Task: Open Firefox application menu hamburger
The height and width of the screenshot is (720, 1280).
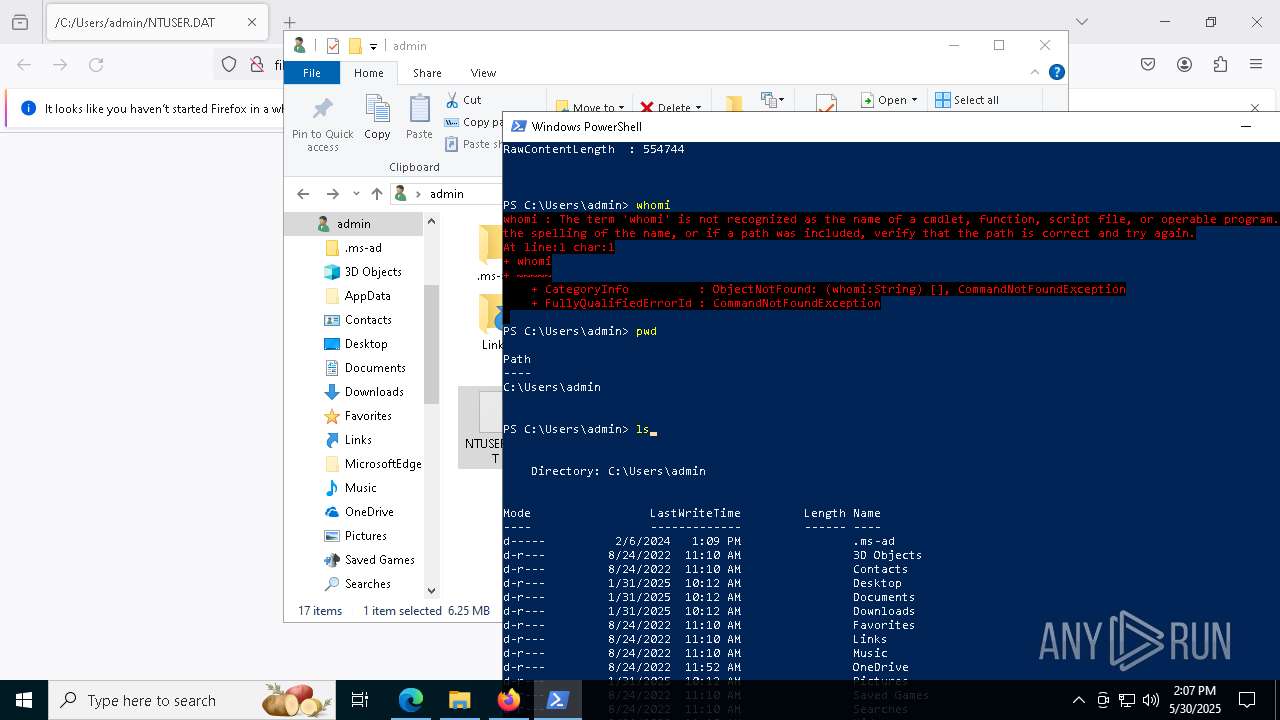Action: pos(1256,64)
